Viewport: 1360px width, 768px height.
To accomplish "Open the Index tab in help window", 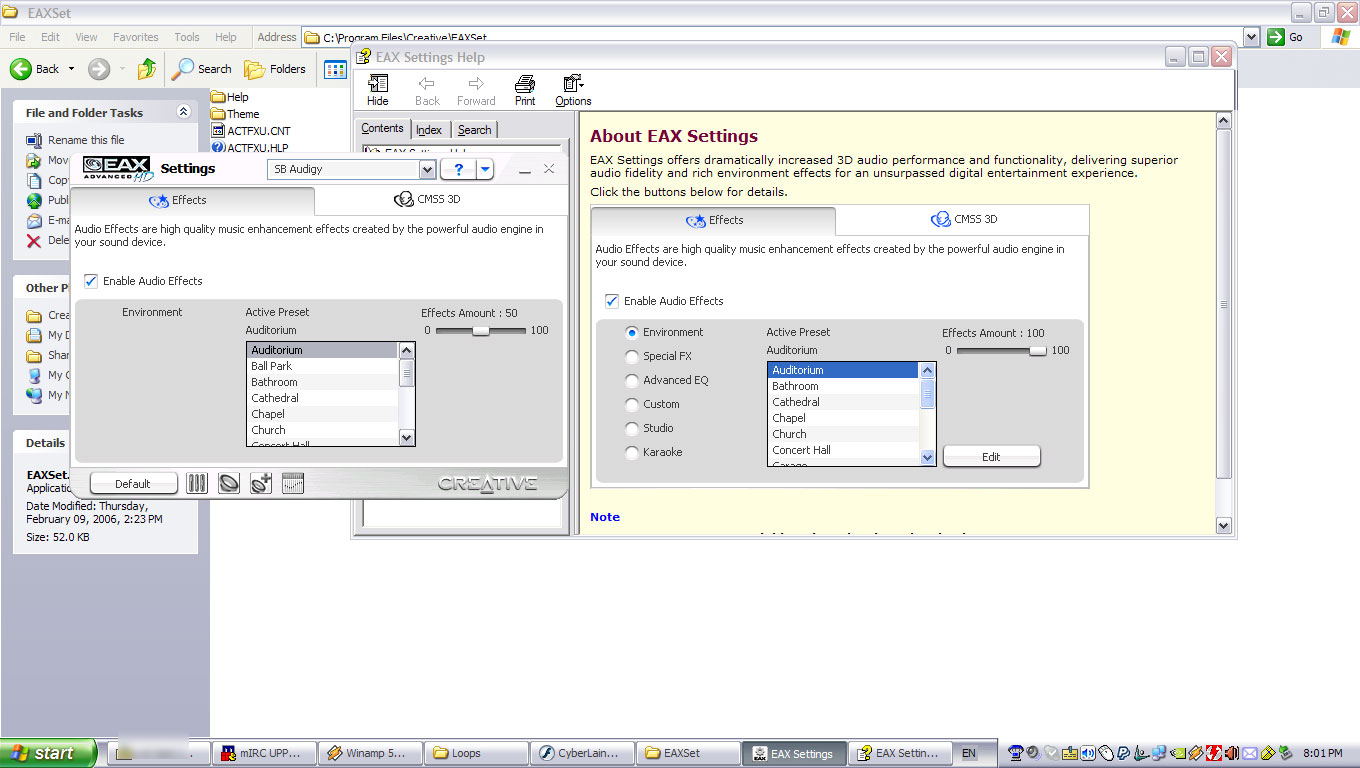I will point(429,130).
